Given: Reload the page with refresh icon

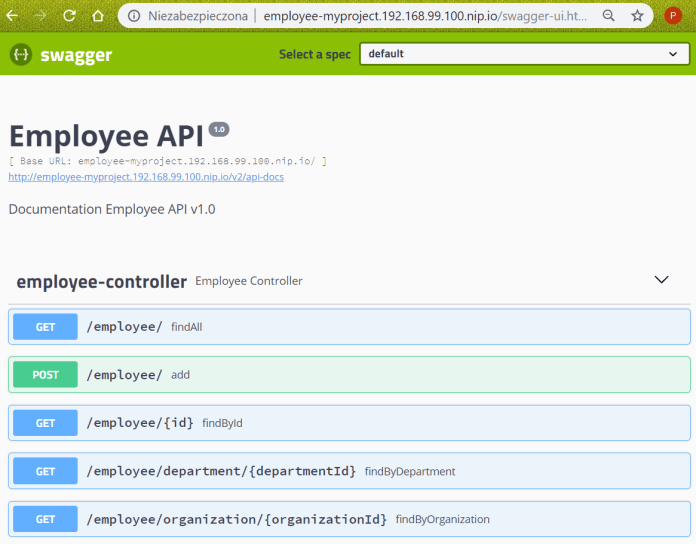Looking at the screenshot, I should (x=69, y=16).
